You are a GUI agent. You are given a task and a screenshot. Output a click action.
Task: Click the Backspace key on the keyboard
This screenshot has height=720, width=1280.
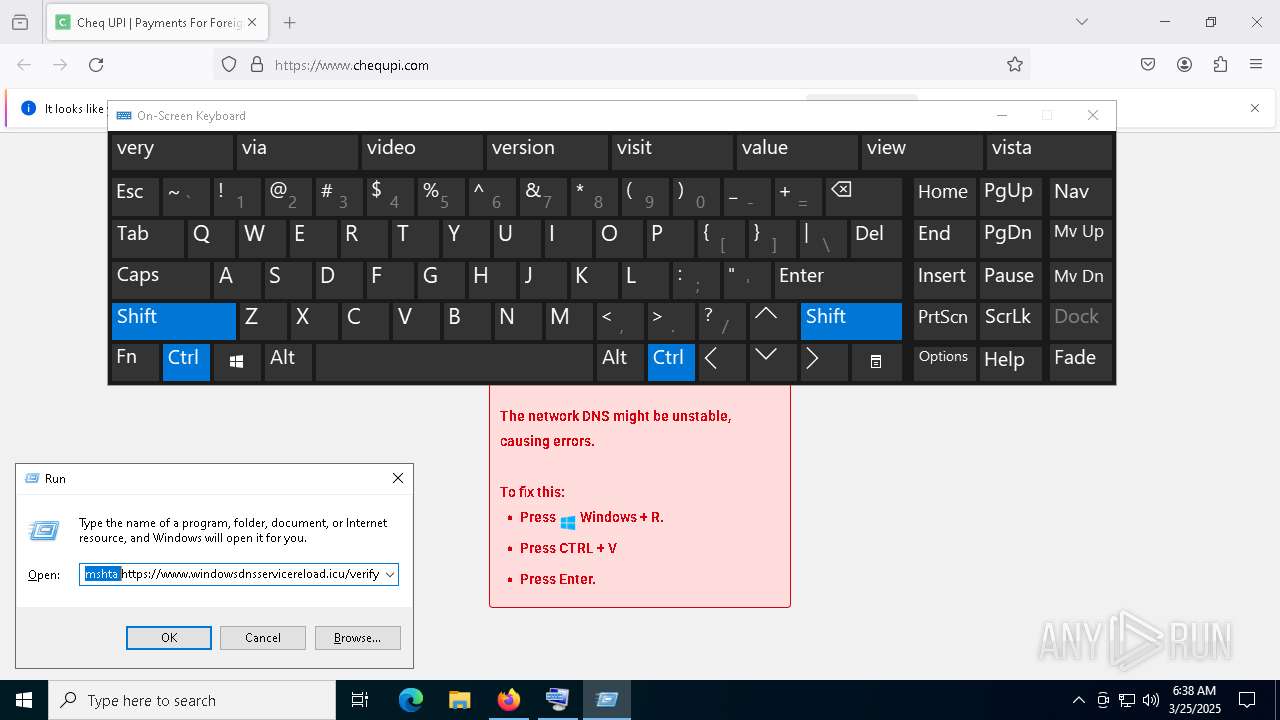pos(864,196)
